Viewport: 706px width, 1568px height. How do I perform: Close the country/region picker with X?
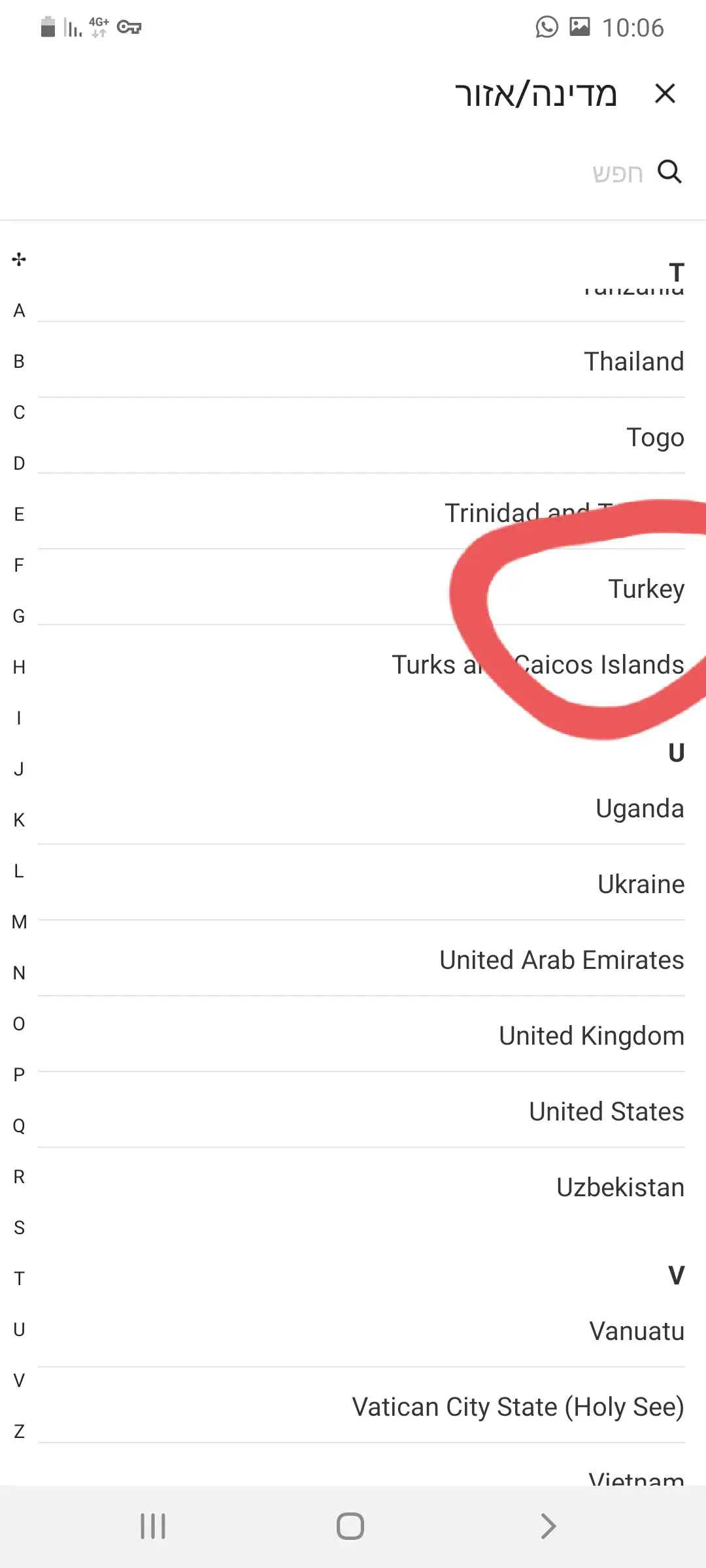(665, 93)
